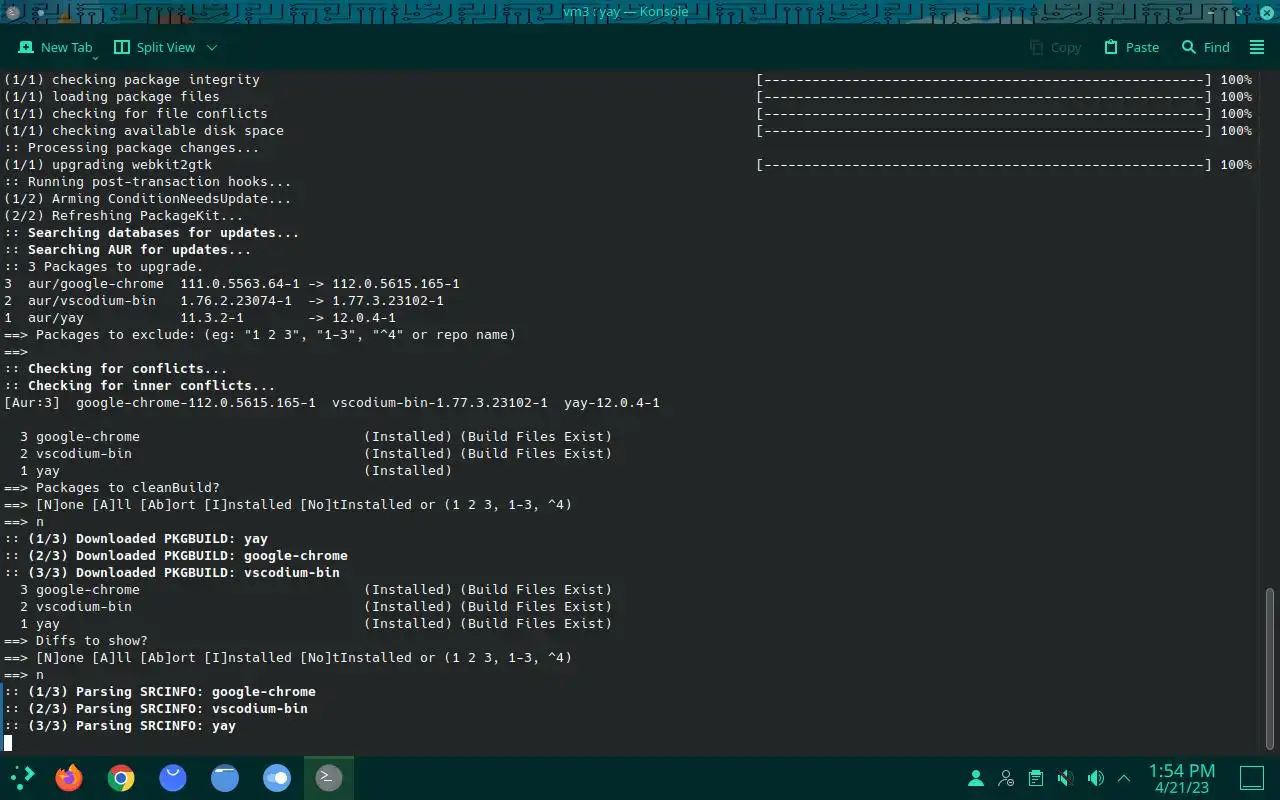Screen dimensions: 1280x800
Task: Open the Konsole hamburger menu
Action: click(1258, 47)
